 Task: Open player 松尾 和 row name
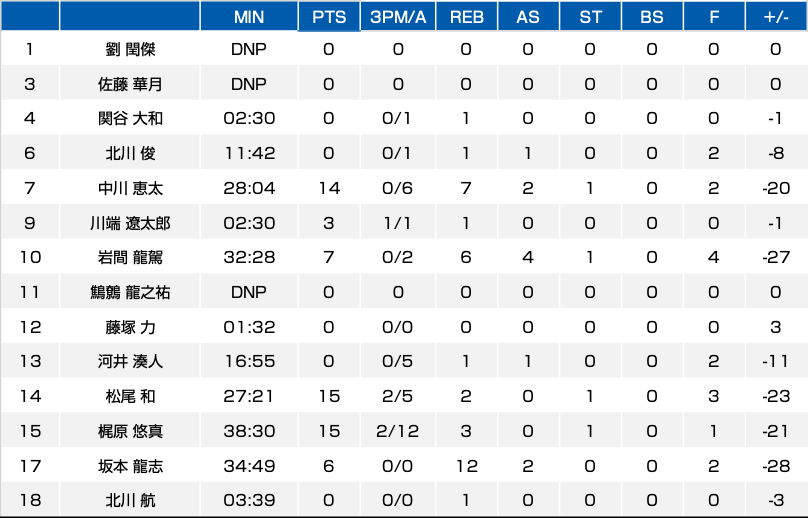130,396
